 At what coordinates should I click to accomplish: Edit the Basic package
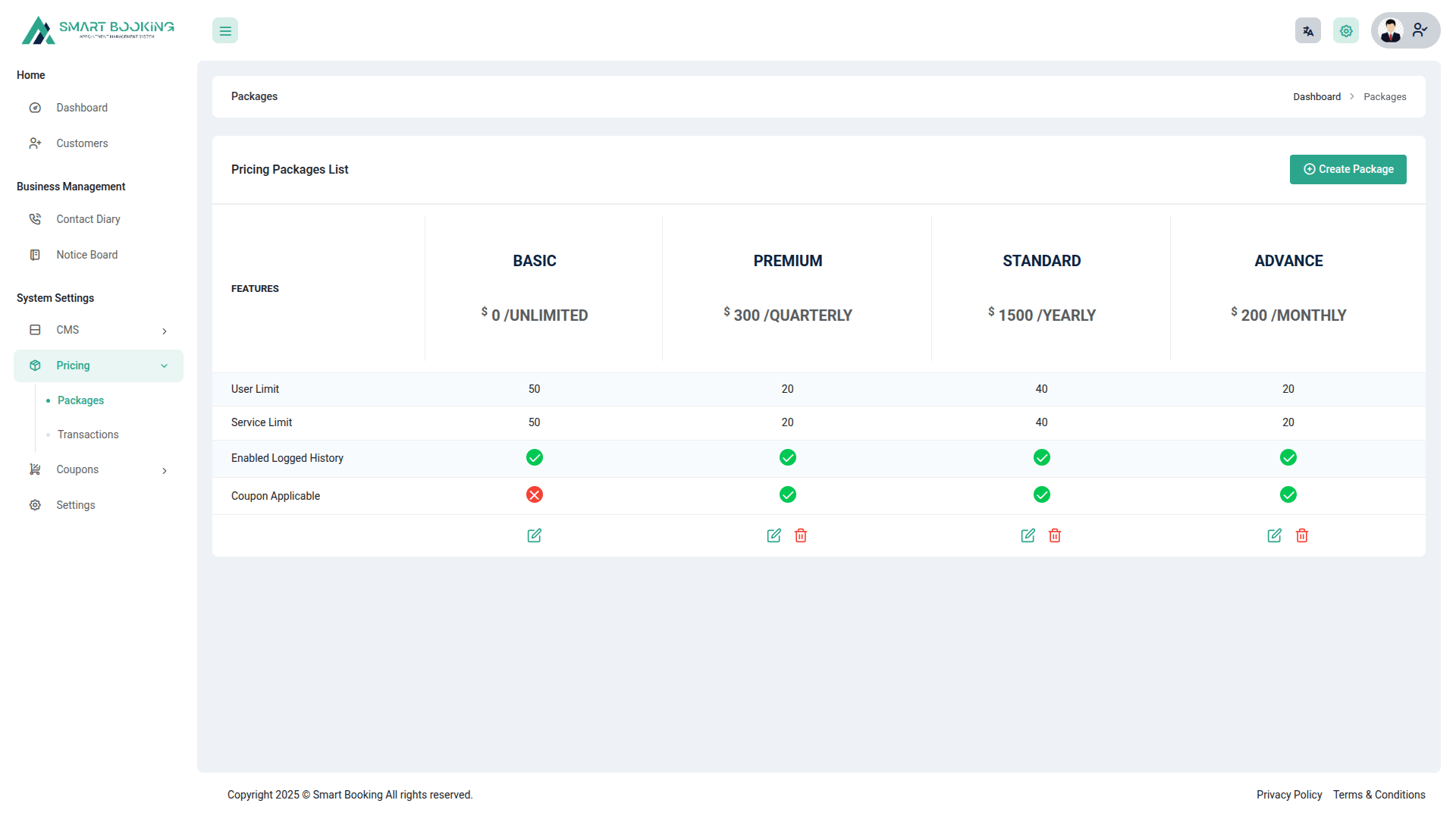[534, 535]
